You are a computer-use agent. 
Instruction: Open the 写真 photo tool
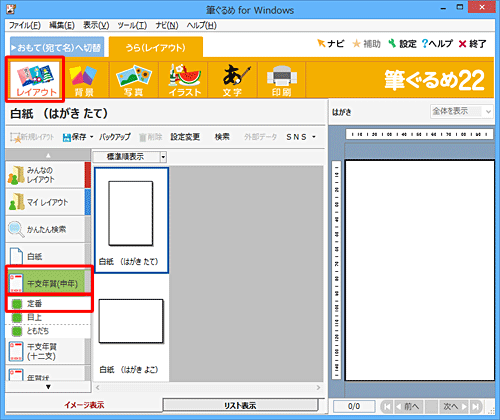(134, 80)
